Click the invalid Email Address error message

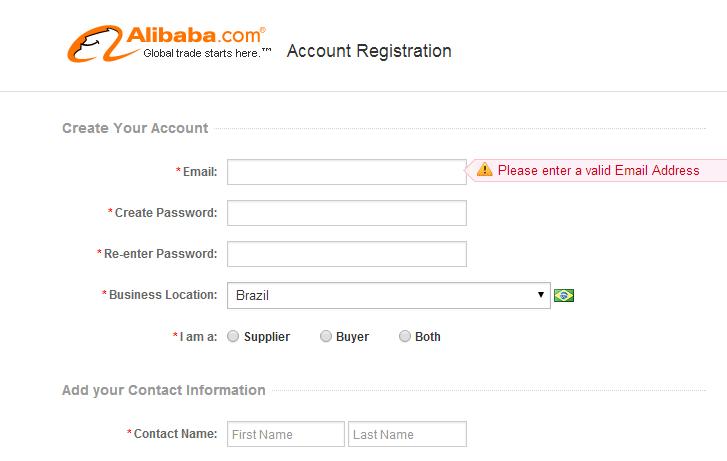pos(598,170)
